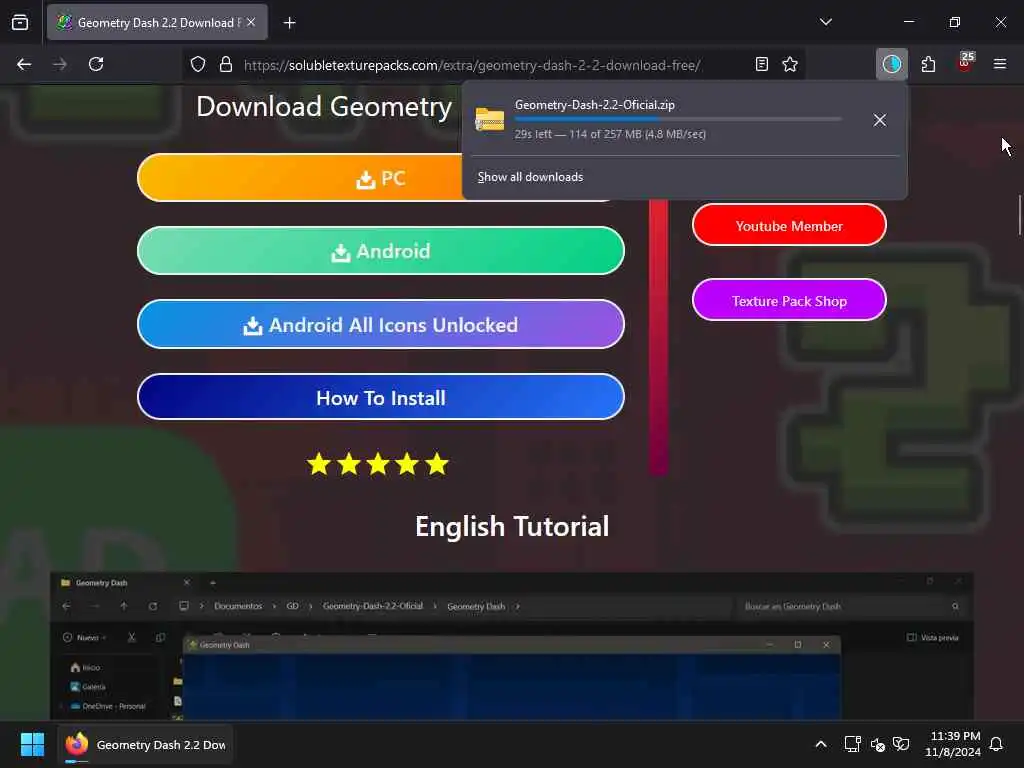Open the notifications bell icon

pos(996,744)
